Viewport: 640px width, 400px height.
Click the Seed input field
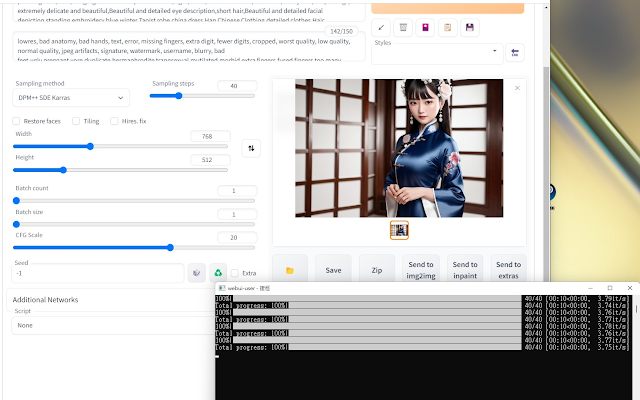[x=98, y=273]
